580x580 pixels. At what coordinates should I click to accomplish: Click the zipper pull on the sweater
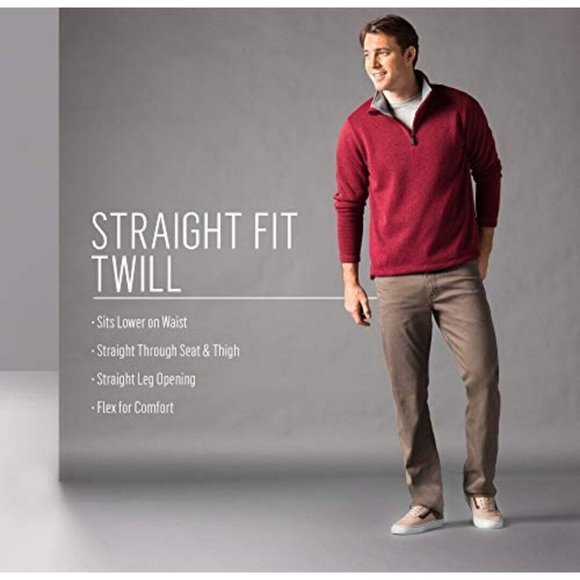(413, 139)
